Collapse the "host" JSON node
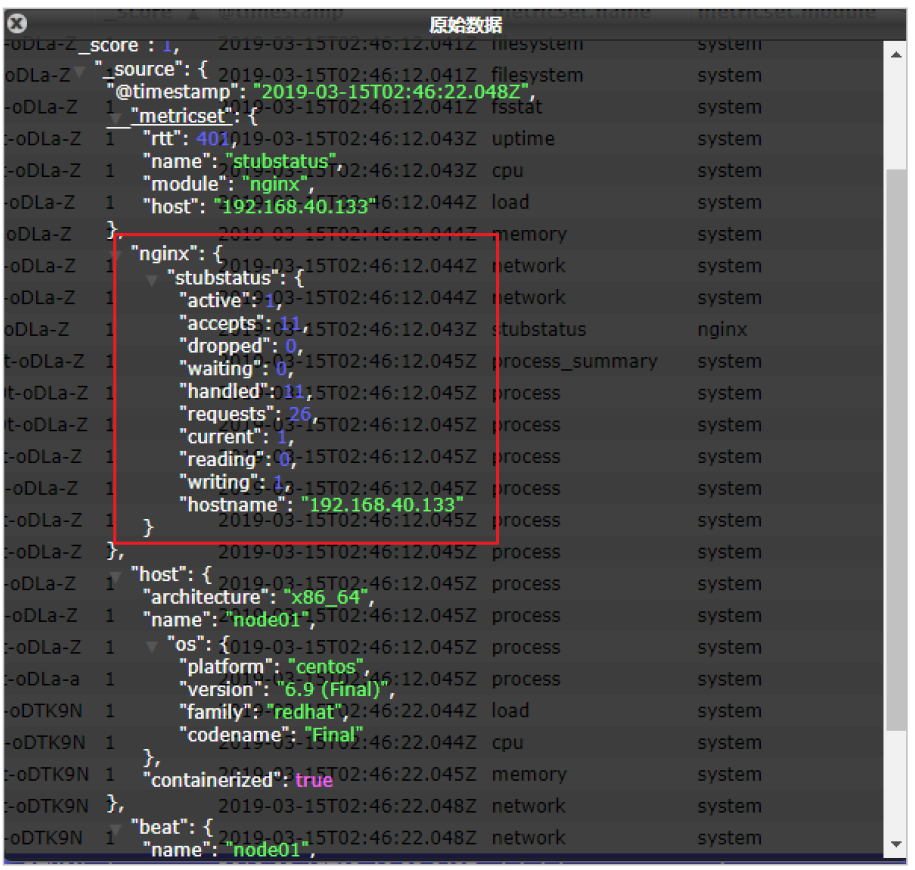Viewport: 915px width, 870px height. tap(120, 576)
